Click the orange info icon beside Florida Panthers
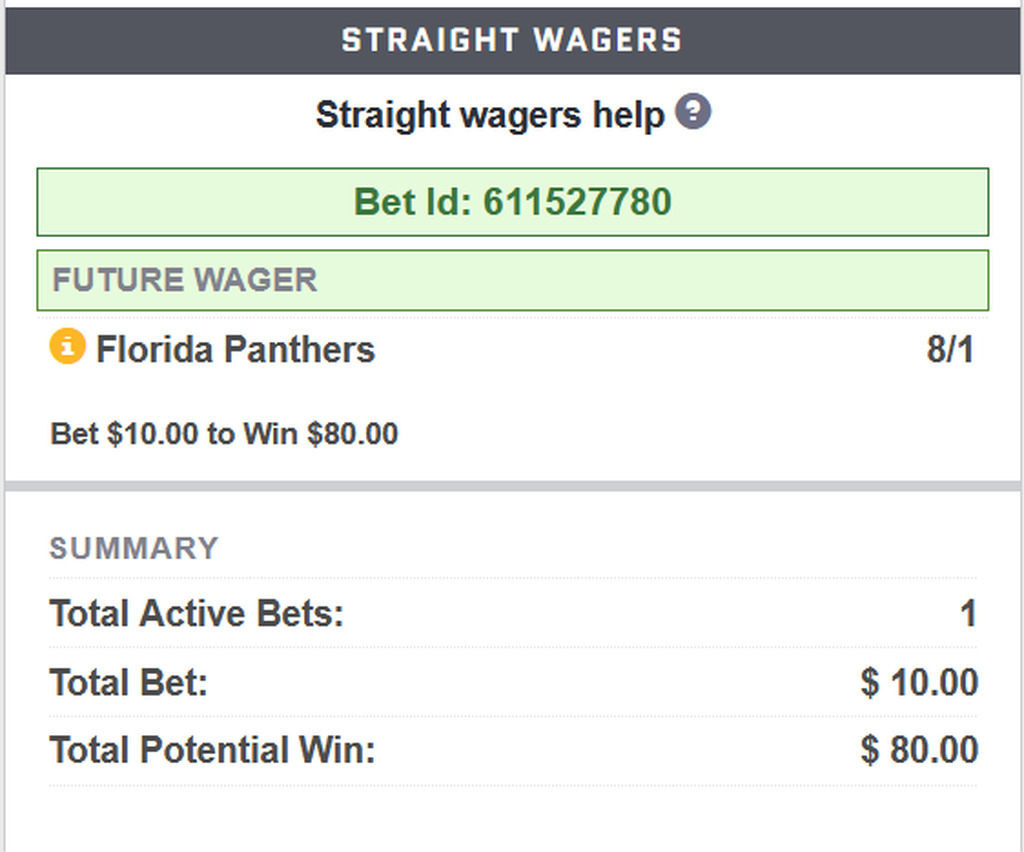1024x852 pixels. pyautogui.click(x=67, y=347)
